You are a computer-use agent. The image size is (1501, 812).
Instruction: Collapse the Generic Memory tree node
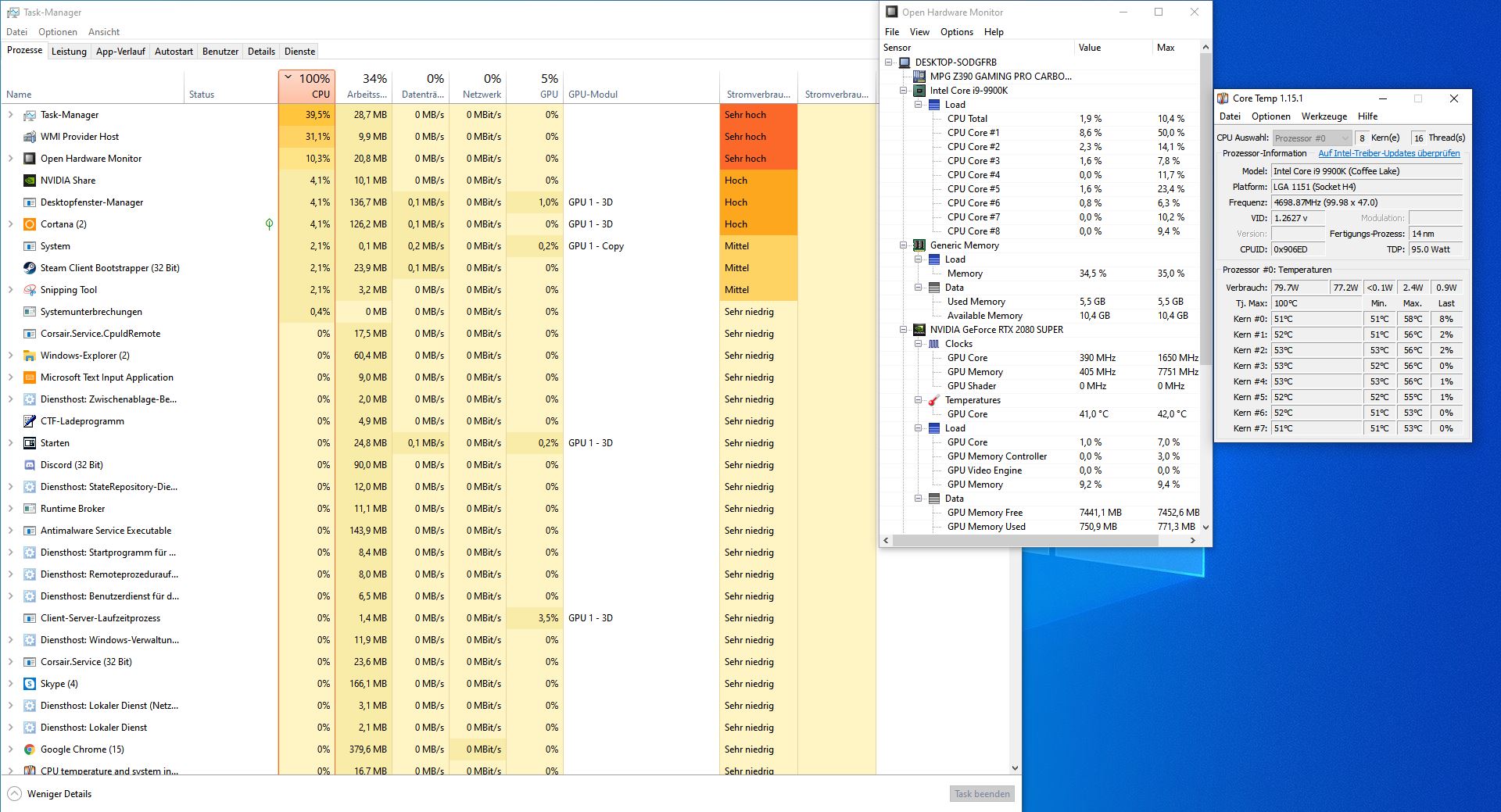point(904,245)
